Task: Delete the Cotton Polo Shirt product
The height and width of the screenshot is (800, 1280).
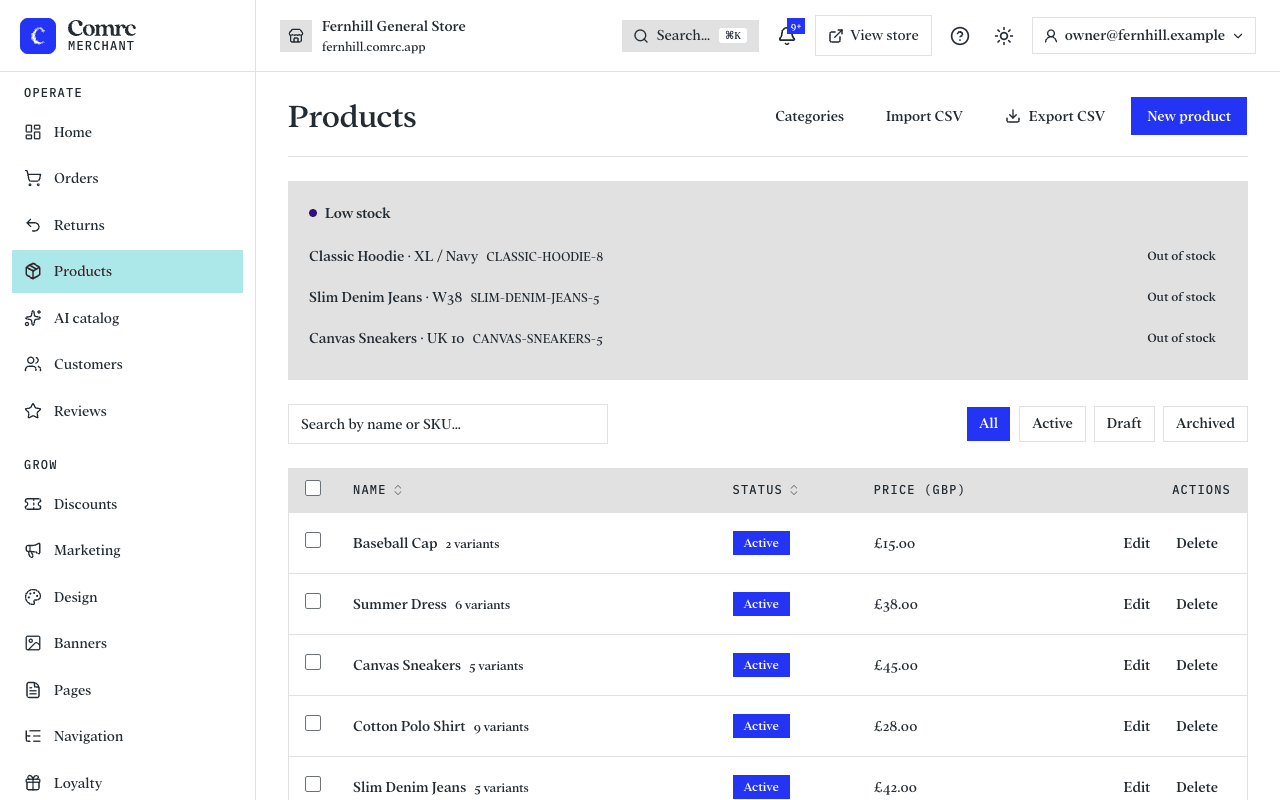Action: point(1197,726)
